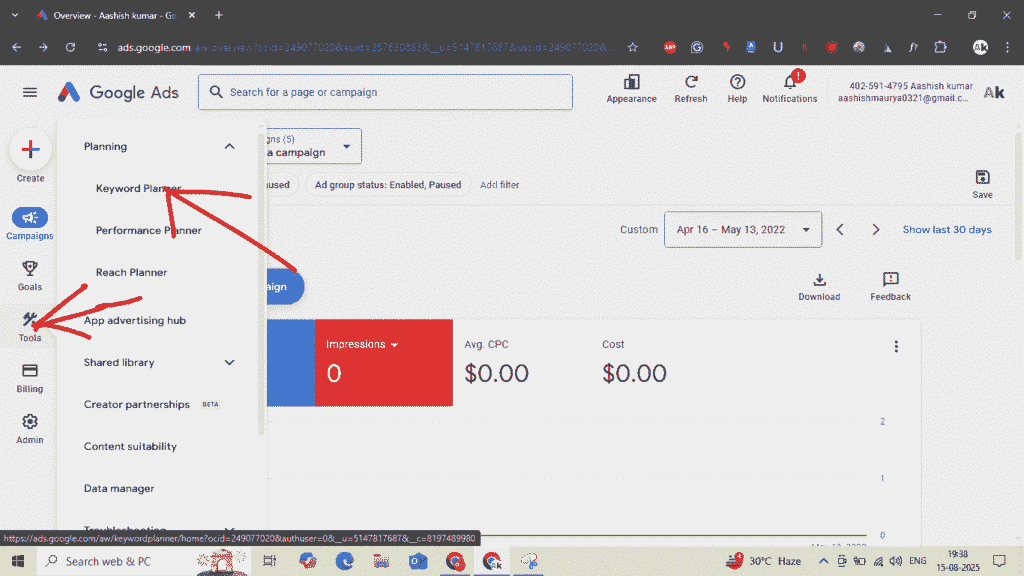Open the browser extensions puzzle icon

(940, 47)
